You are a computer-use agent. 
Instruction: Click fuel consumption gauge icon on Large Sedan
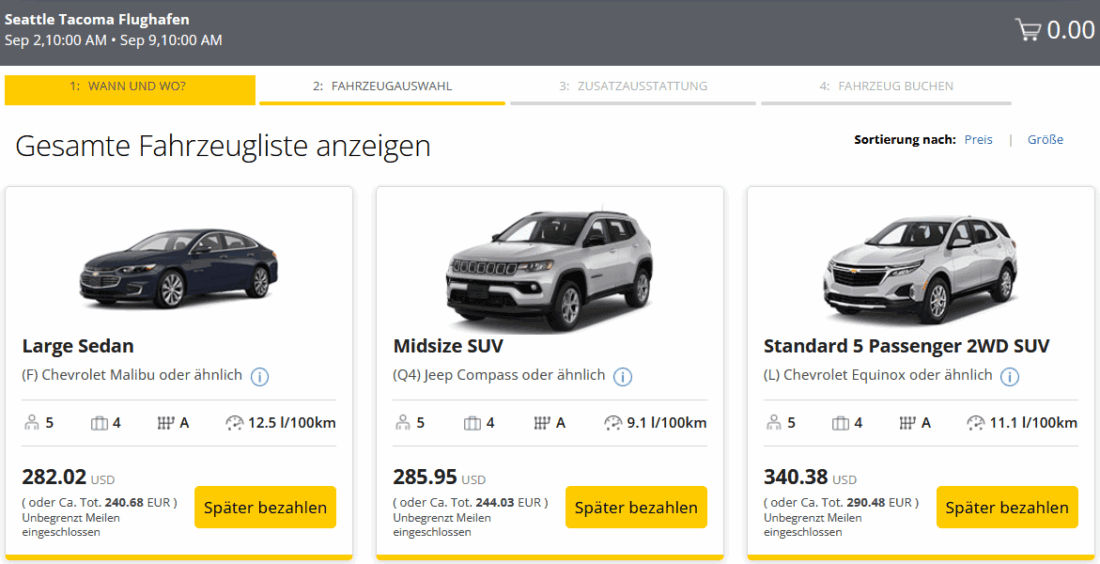coord(235,423)
